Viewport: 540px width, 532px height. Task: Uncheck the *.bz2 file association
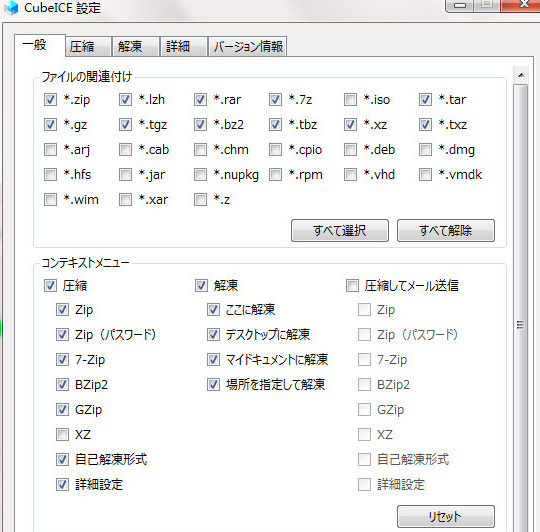200,125
